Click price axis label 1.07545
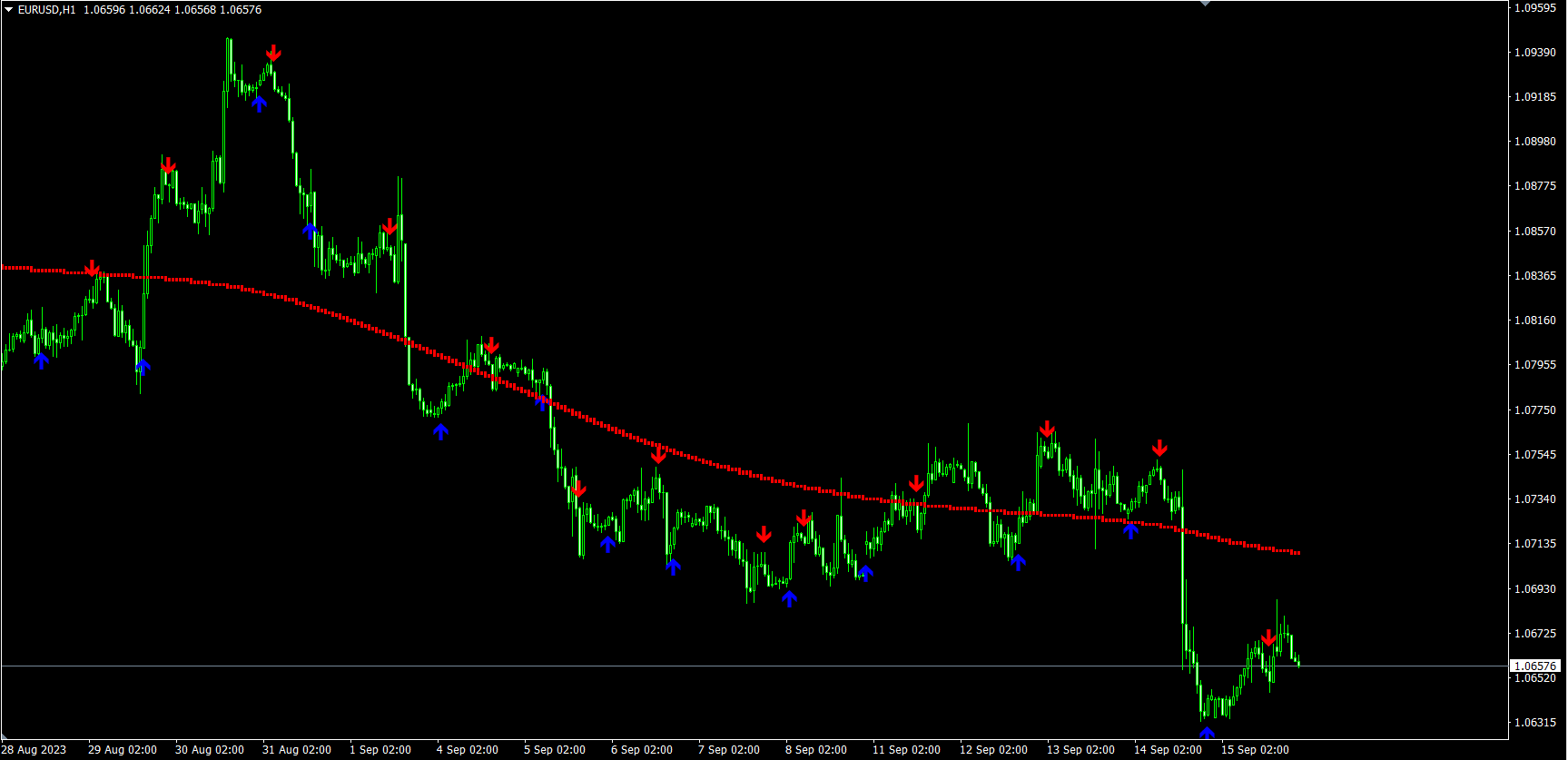1568x760 pixels. pos(1535,455)
